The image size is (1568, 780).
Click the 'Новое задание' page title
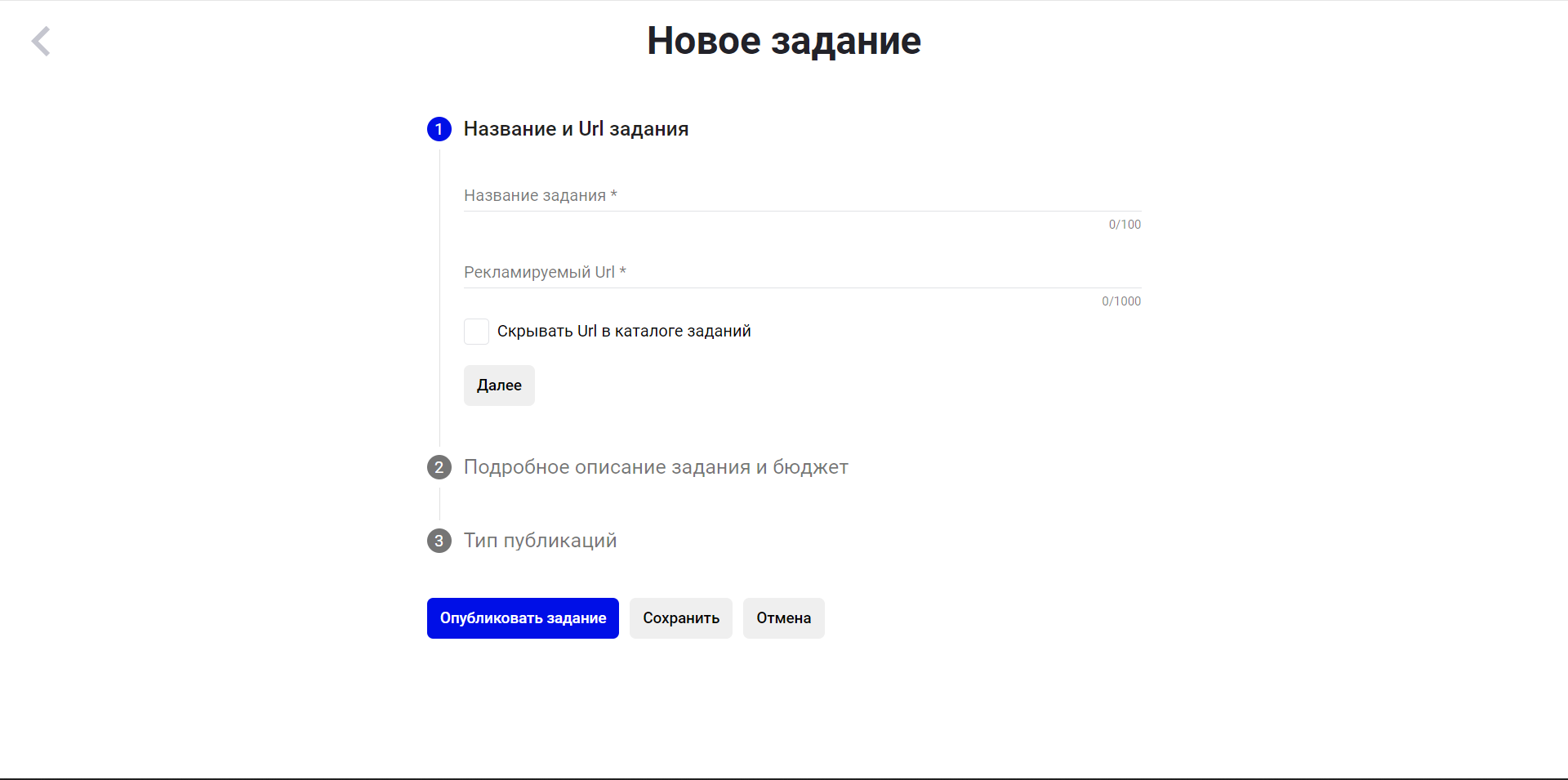coord(784,41)
